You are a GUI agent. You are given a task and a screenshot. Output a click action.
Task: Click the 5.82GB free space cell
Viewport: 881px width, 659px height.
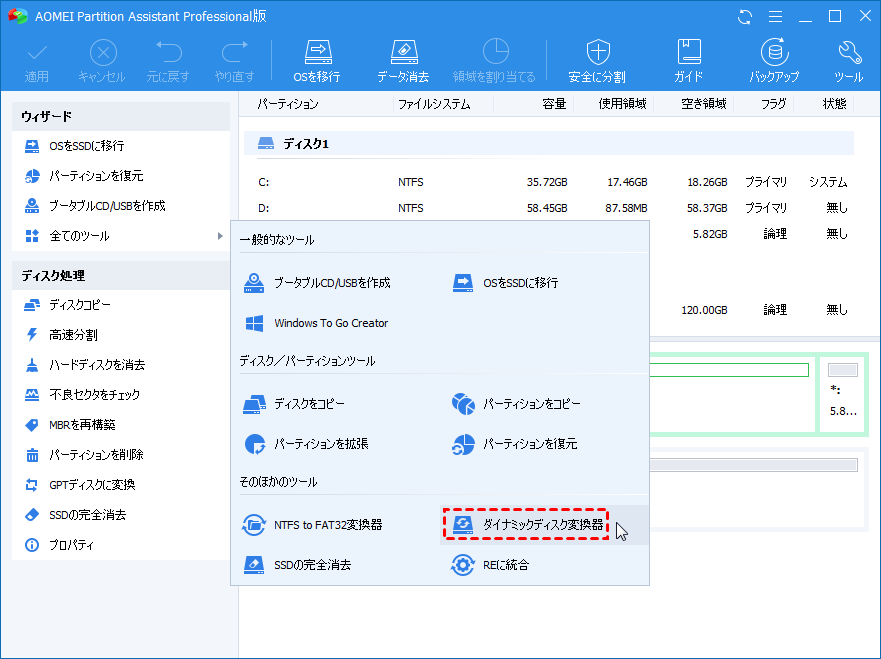710,234
